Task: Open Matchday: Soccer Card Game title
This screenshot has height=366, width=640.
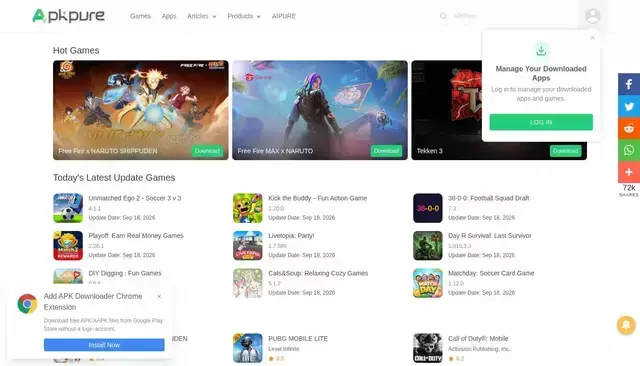Action: click(491, 273)
